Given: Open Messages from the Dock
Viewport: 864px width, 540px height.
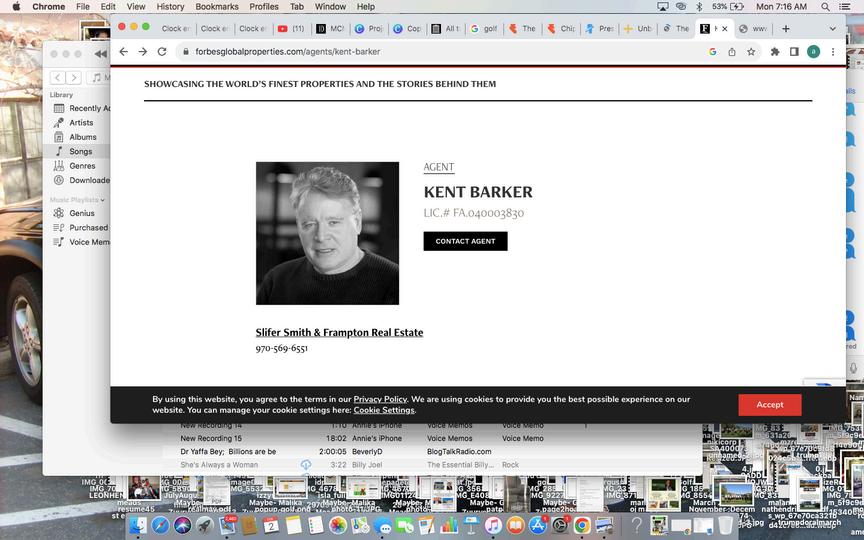Looking at the screenshot, I should point(382,526).
